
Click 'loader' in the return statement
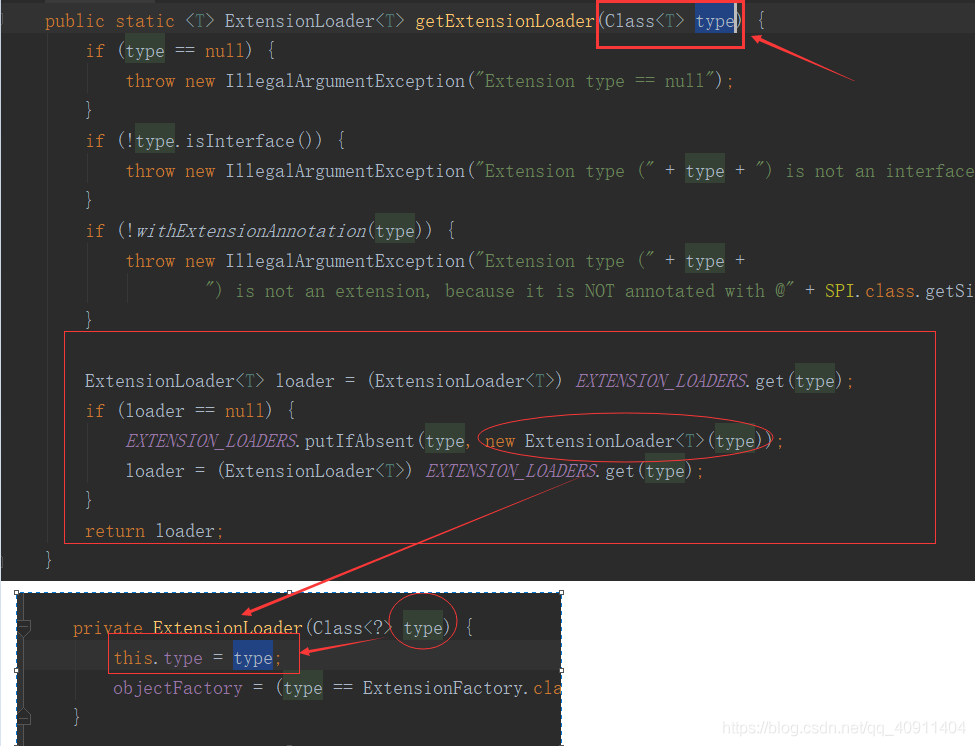[x=185, y=532]
